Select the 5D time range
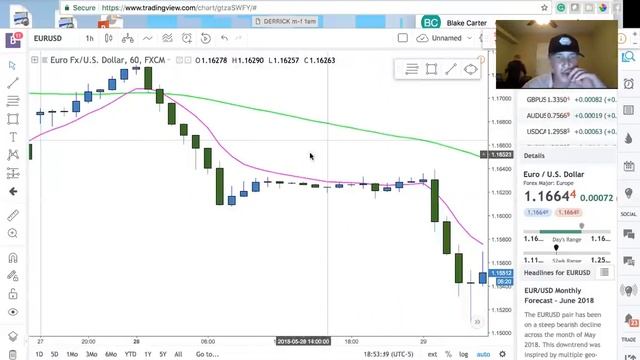 [54, 354]
